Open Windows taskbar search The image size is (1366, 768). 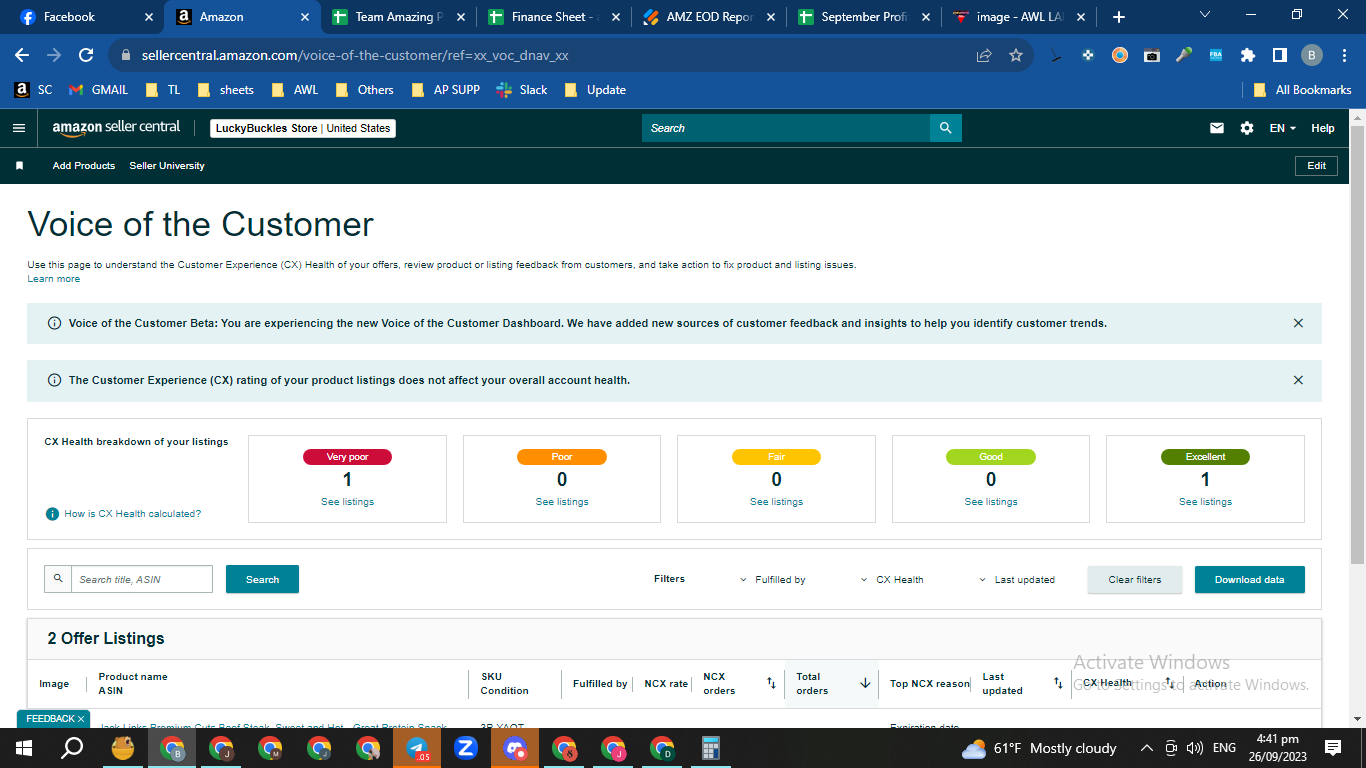[72, 748]
